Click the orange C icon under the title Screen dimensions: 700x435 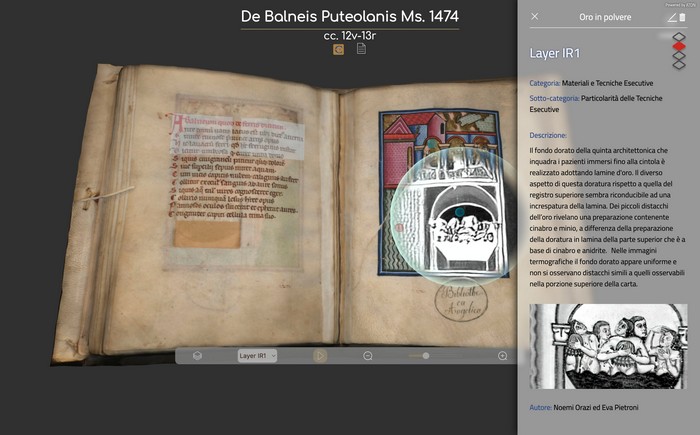click(338, 49)
